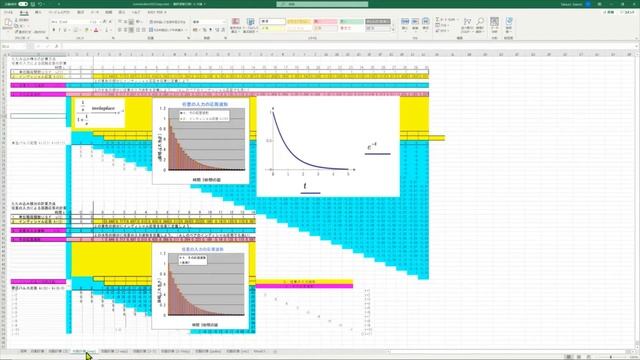Click the red font color icon
Image resolution: width=640 pixels, height=360 pixels.
96,30
